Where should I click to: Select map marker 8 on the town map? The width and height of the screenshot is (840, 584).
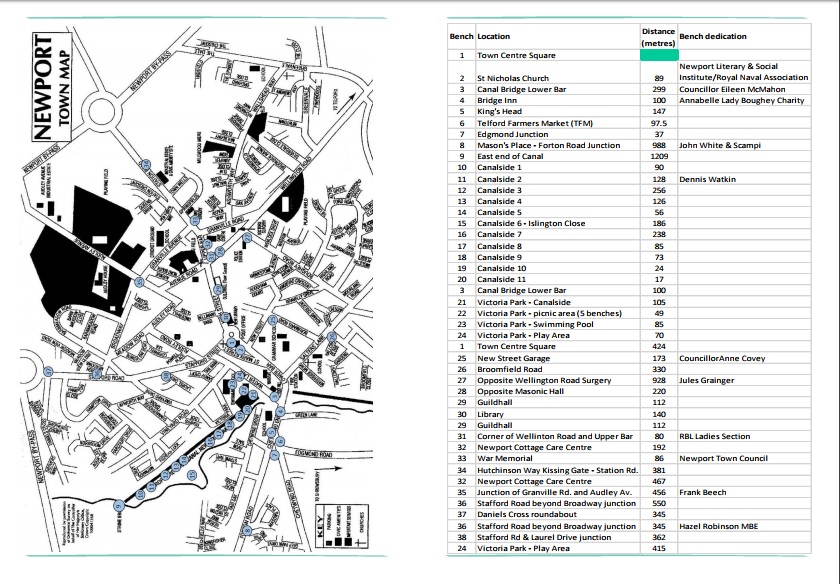click(x=246, y=531)
